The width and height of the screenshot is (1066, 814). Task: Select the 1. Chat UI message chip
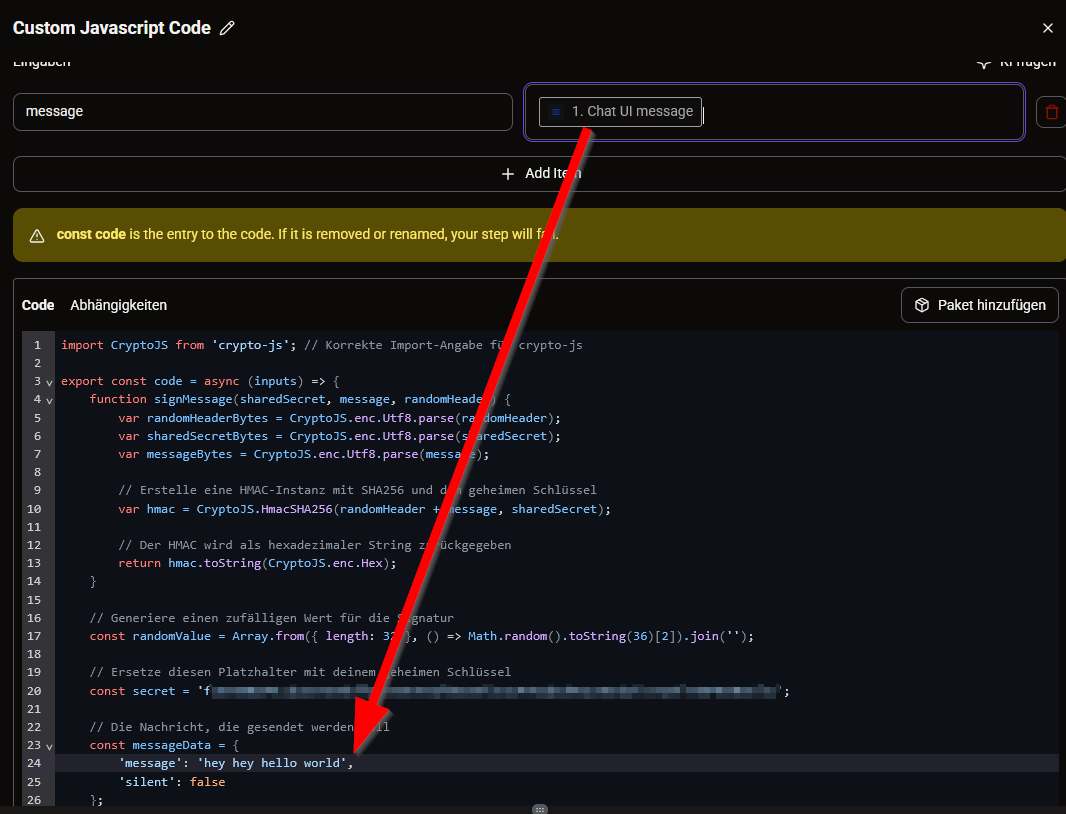(620, 112)
